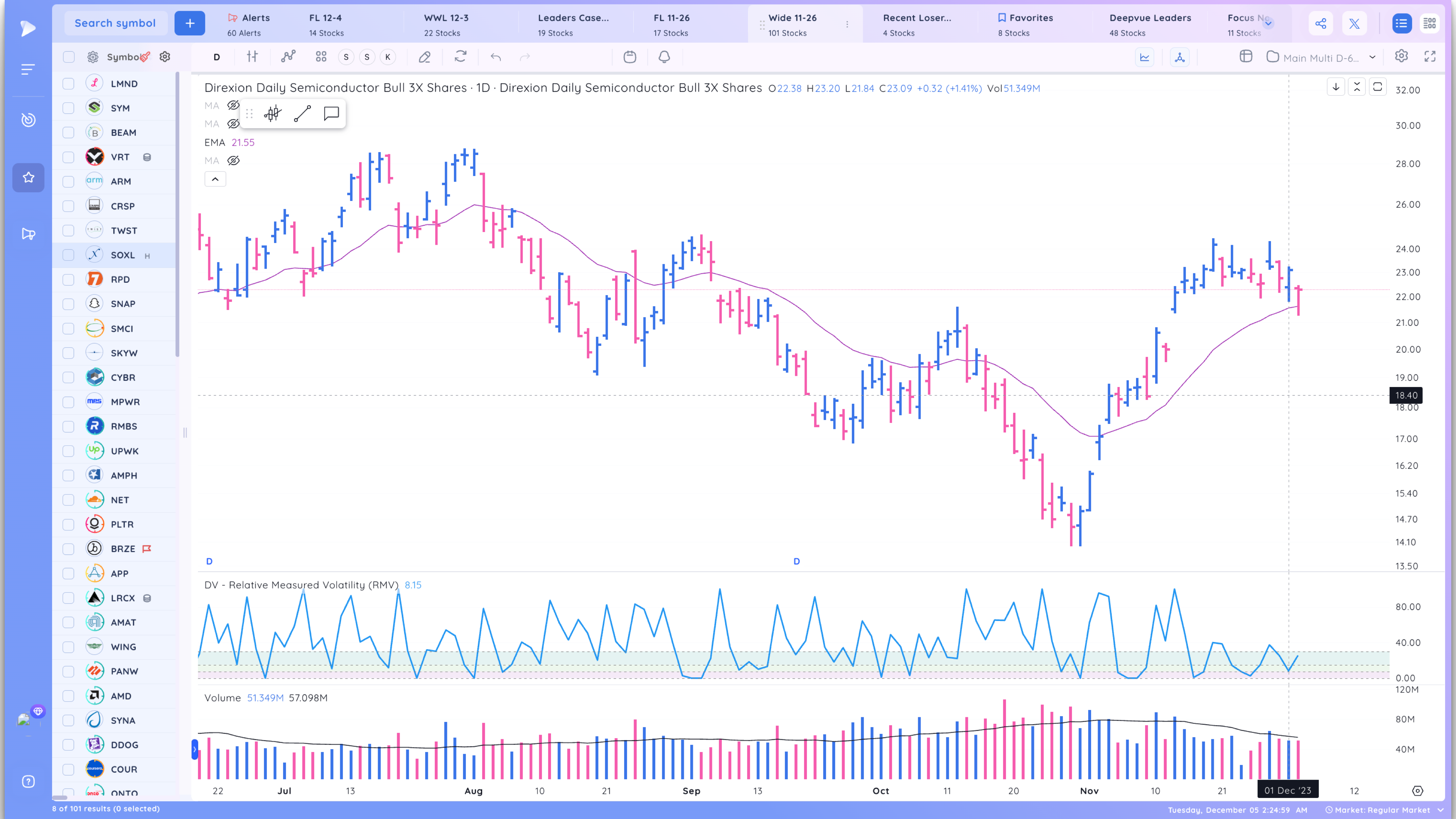Click the scroll-down arrow button on the chart
The image size is (1456, 819).
(1335, 87)
